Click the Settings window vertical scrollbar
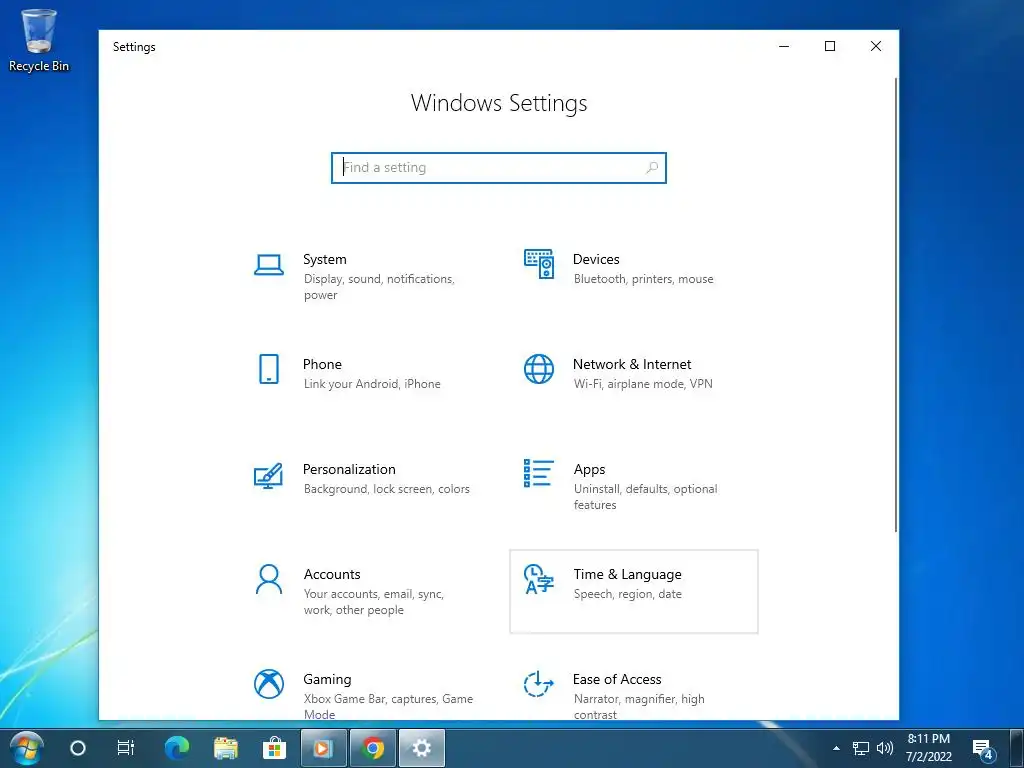 (x=896, y=304)
